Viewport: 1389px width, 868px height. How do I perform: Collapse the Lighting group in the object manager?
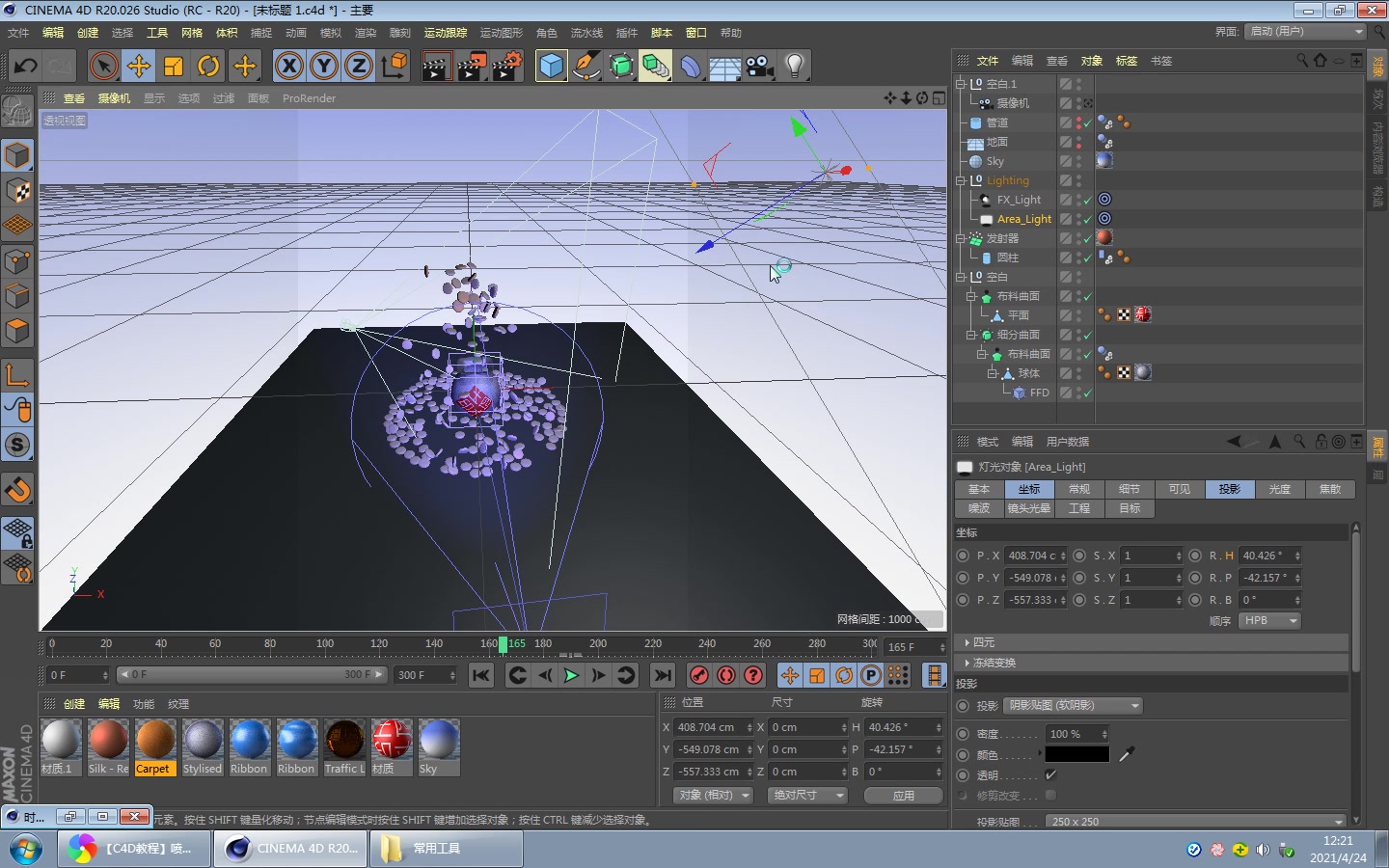(x=961, y=180)
